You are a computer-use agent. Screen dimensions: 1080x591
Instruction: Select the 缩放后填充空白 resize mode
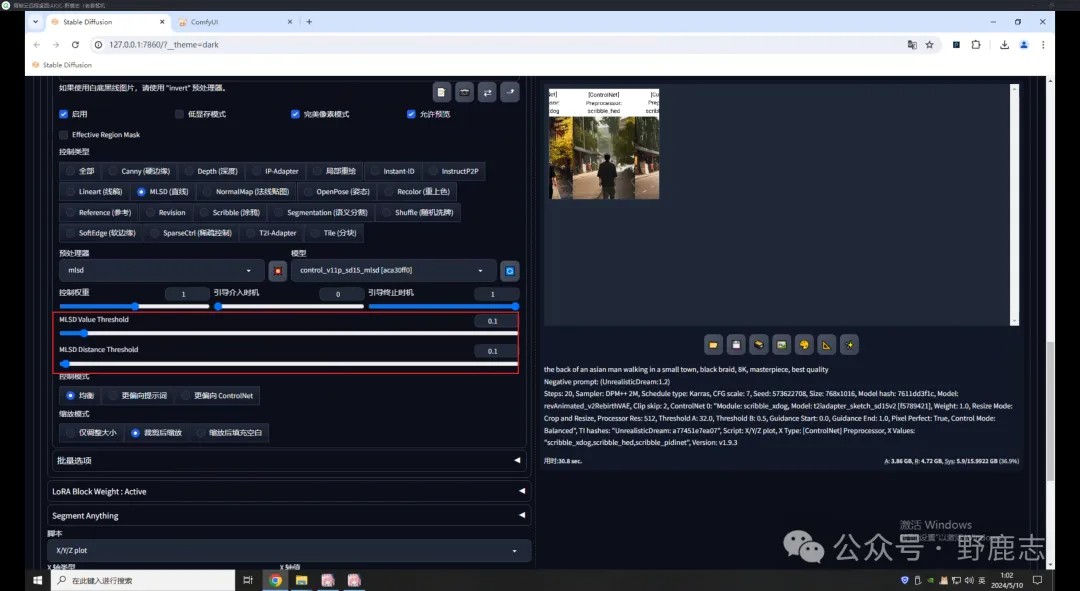(x=230, y=433)
